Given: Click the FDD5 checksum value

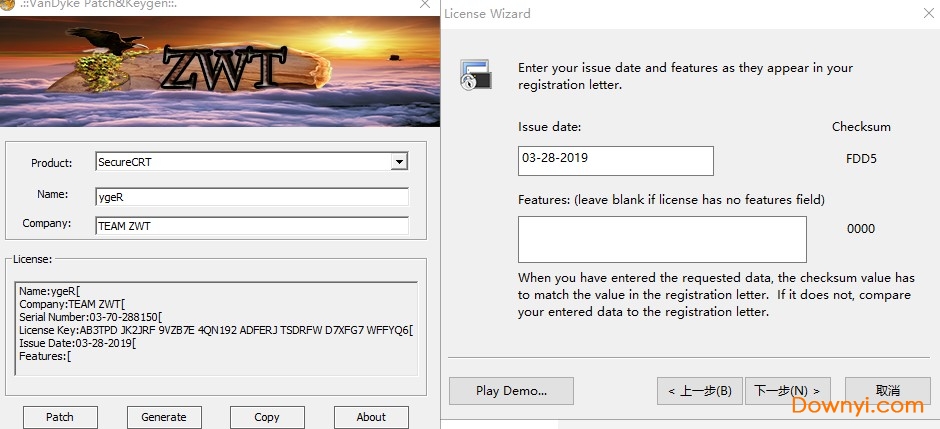Looking at the screenshot, I should pyautogui.click(x=861, y=159).
